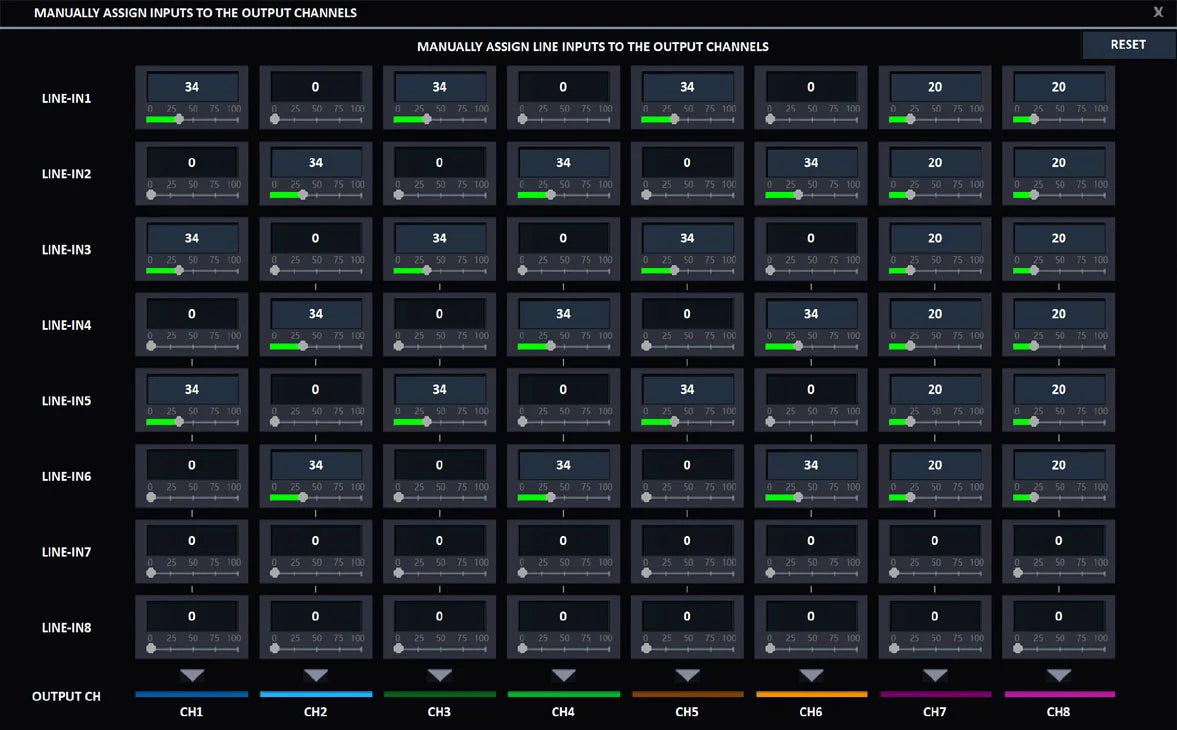Click LINE-IN1 to CH1 value field
Viewport: 1177px width, 730px height.
point(192,87)
